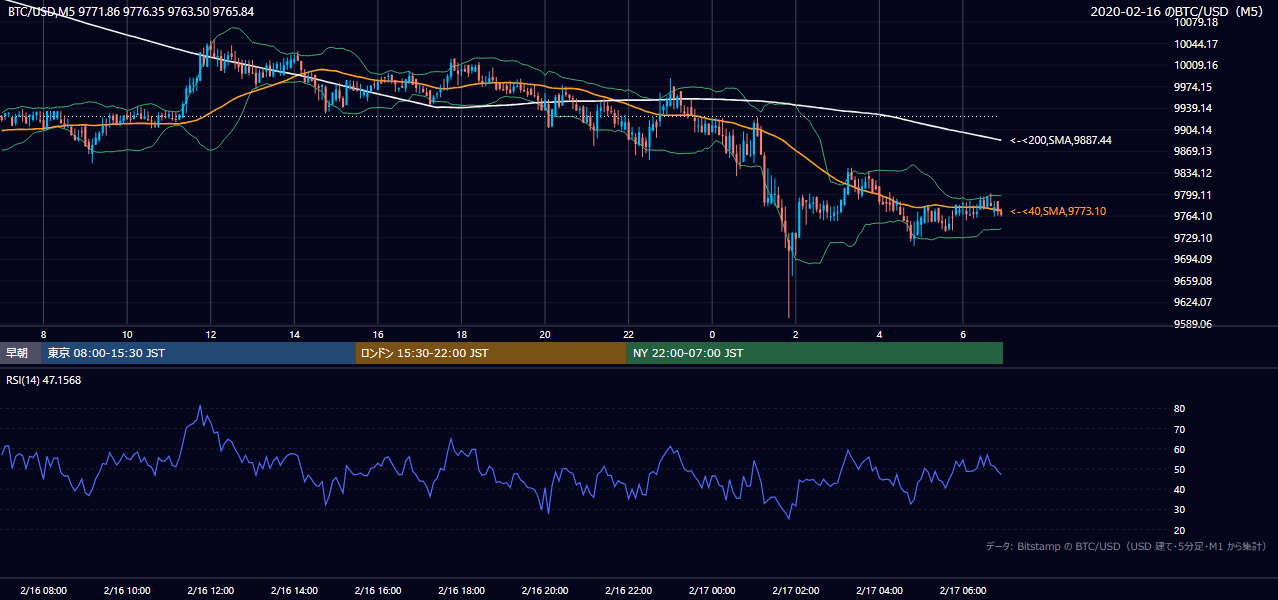1278x600 pixels.
Task: Click hour marker 12 under the price chart
Action: point(211,334)
